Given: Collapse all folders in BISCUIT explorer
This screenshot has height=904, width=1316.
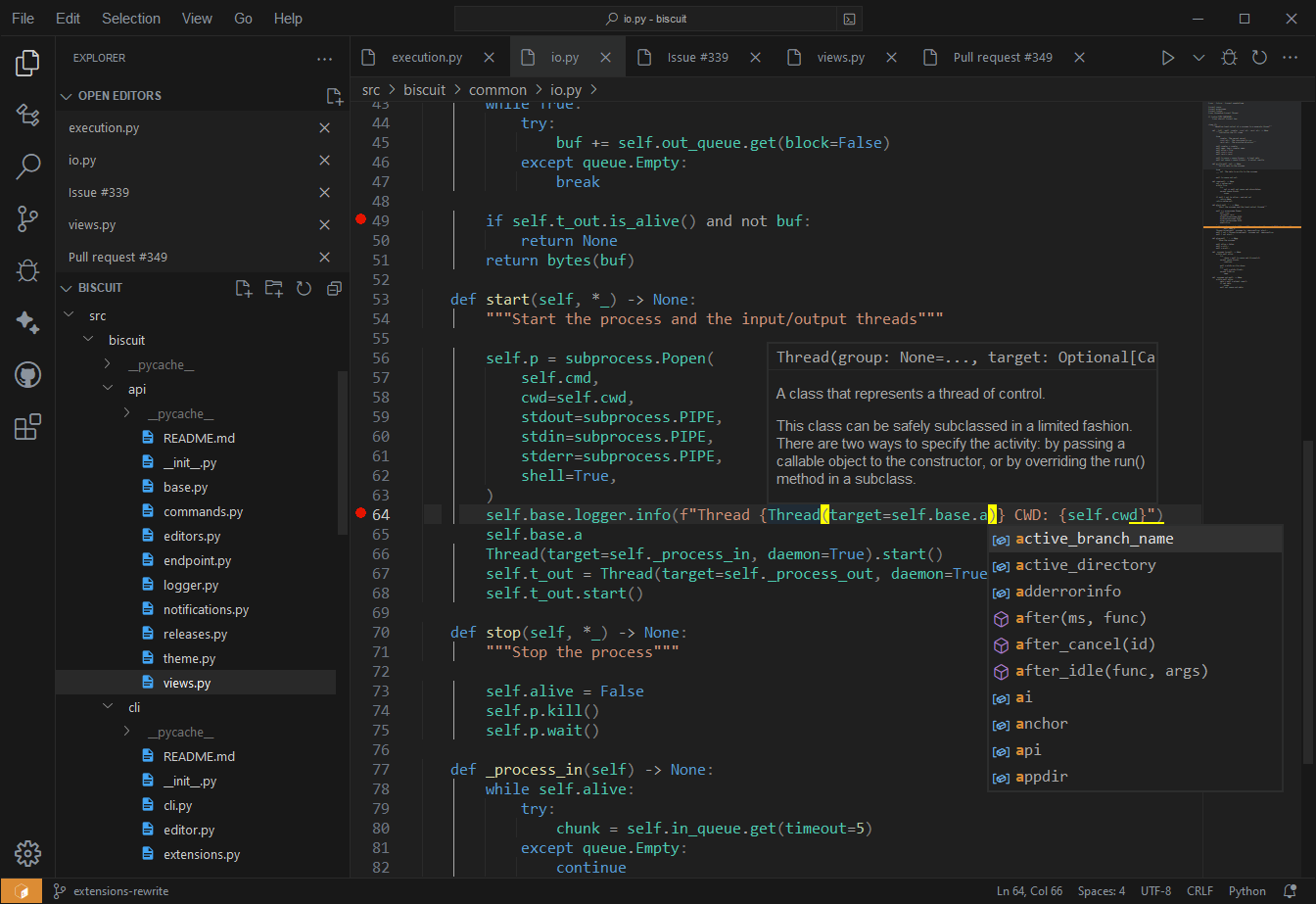Looking at the screenshot, I should click(334, 288).
